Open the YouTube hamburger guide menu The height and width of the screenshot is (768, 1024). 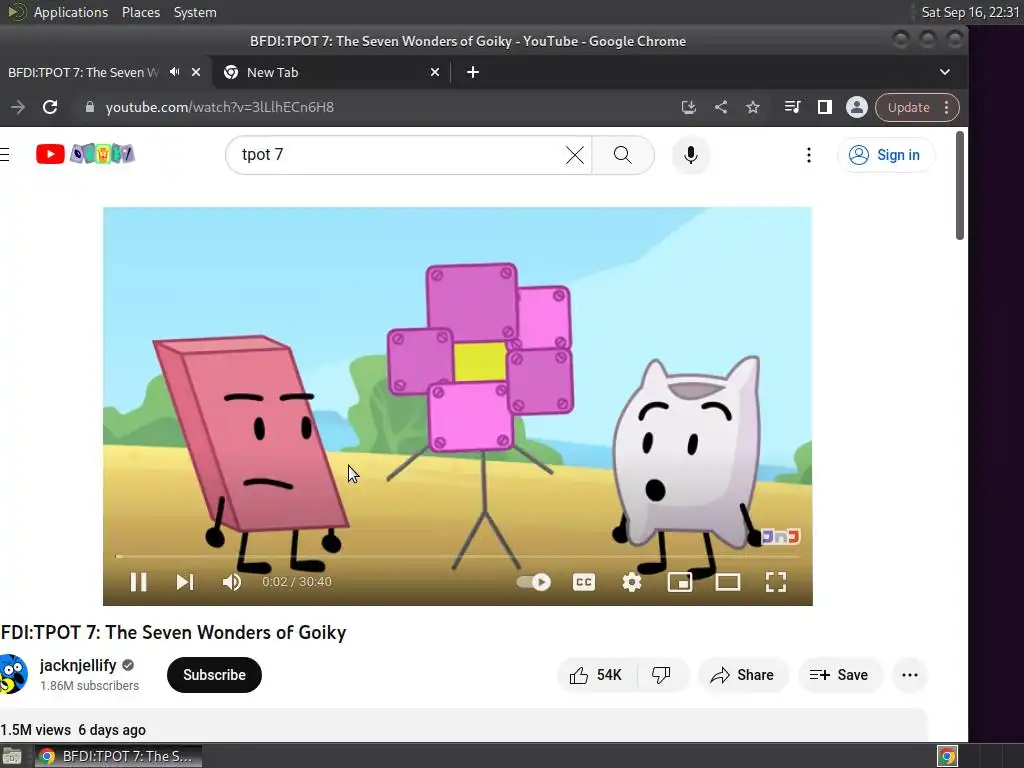tap(5, 154)
